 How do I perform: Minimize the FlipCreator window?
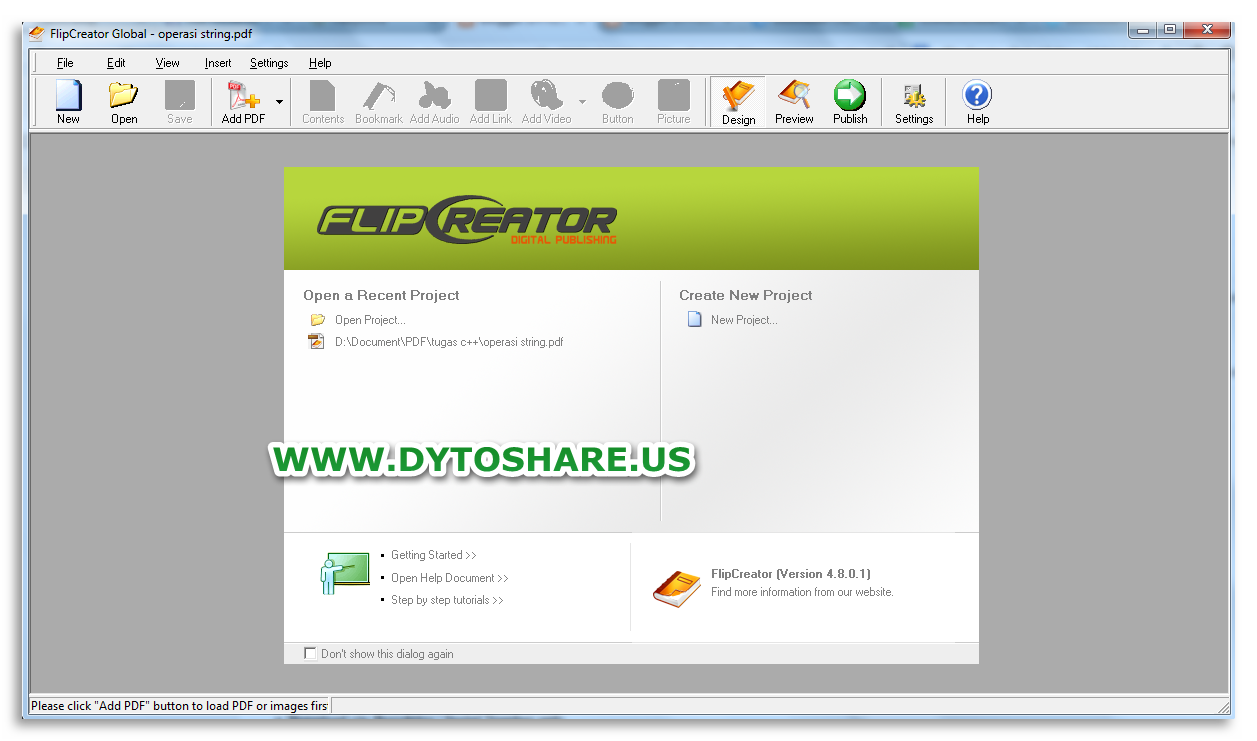1143,30
